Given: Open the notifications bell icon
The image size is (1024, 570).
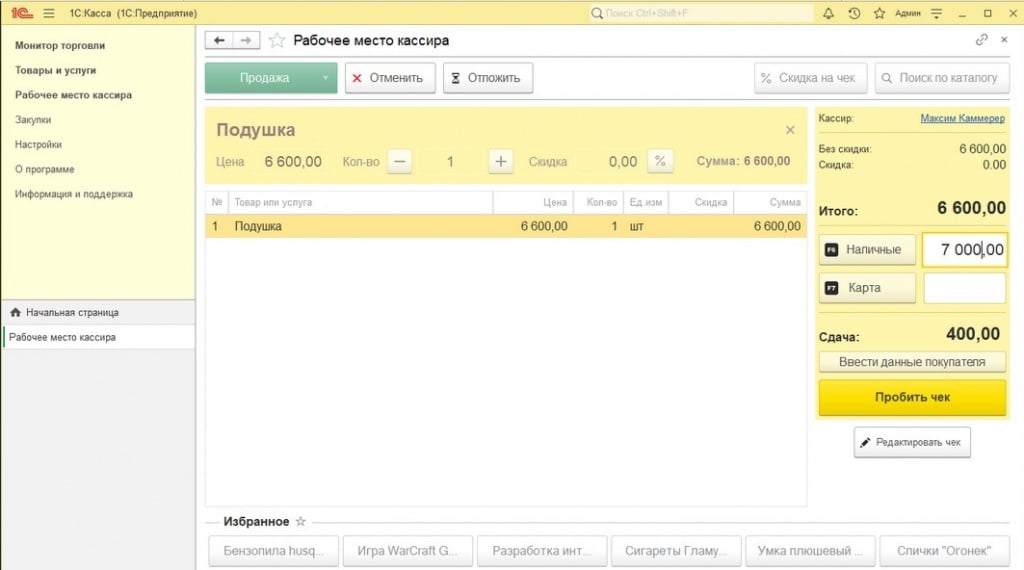Looking at the screenshot, I should [x=828, y=13].
